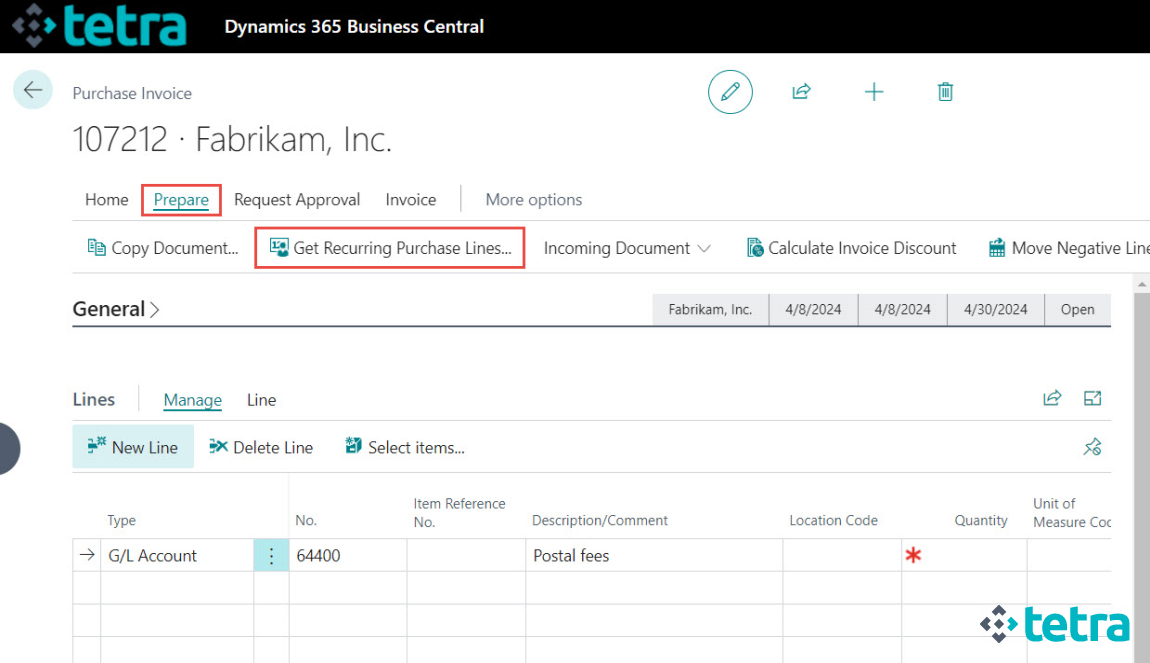
Task: Create a new record with the plus icon
Action: 874,91
